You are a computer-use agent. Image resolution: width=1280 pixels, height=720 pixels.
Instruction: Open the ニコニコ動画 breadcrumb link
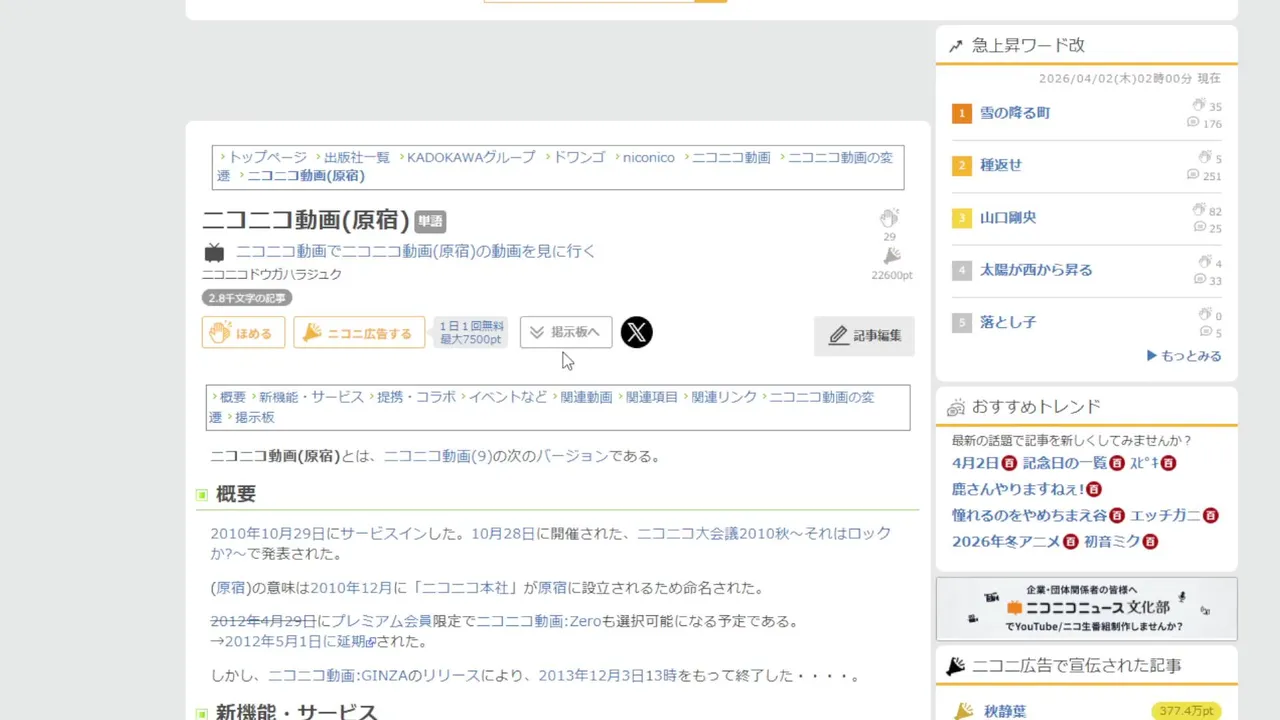coord(731,157)
